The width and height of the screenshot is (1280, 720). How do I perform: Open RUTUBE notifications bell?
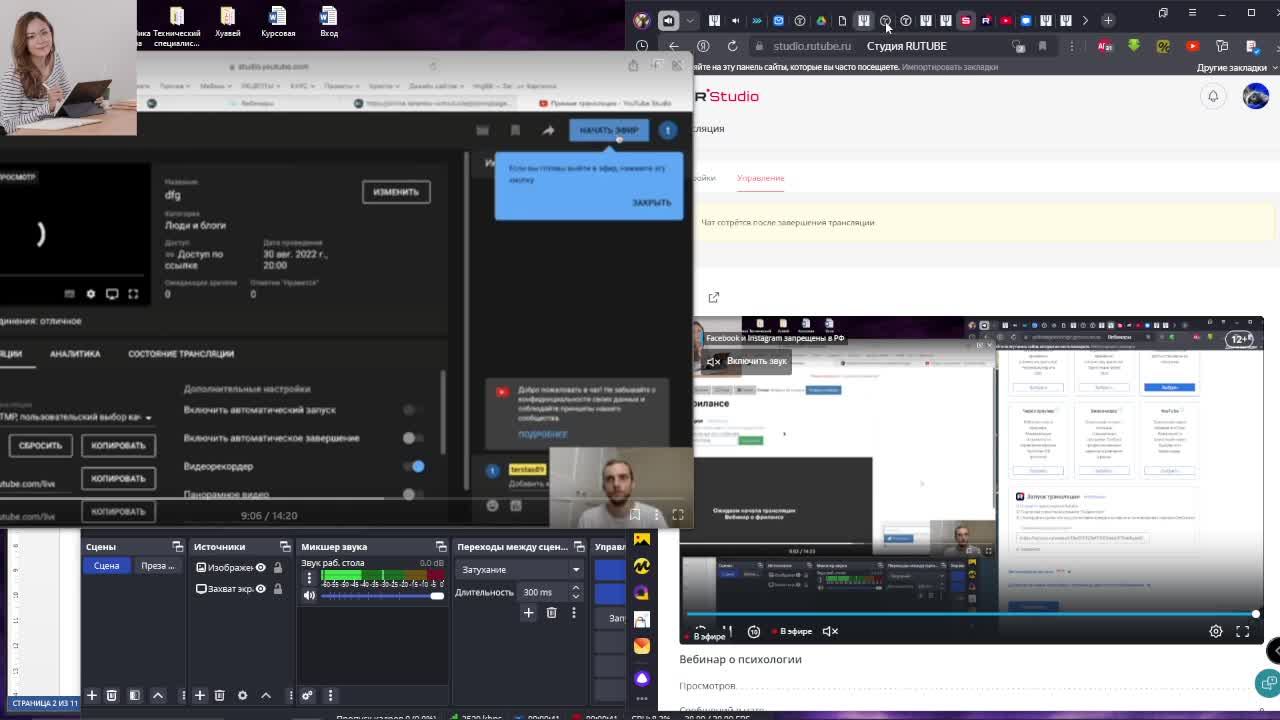pos(1213,96)
